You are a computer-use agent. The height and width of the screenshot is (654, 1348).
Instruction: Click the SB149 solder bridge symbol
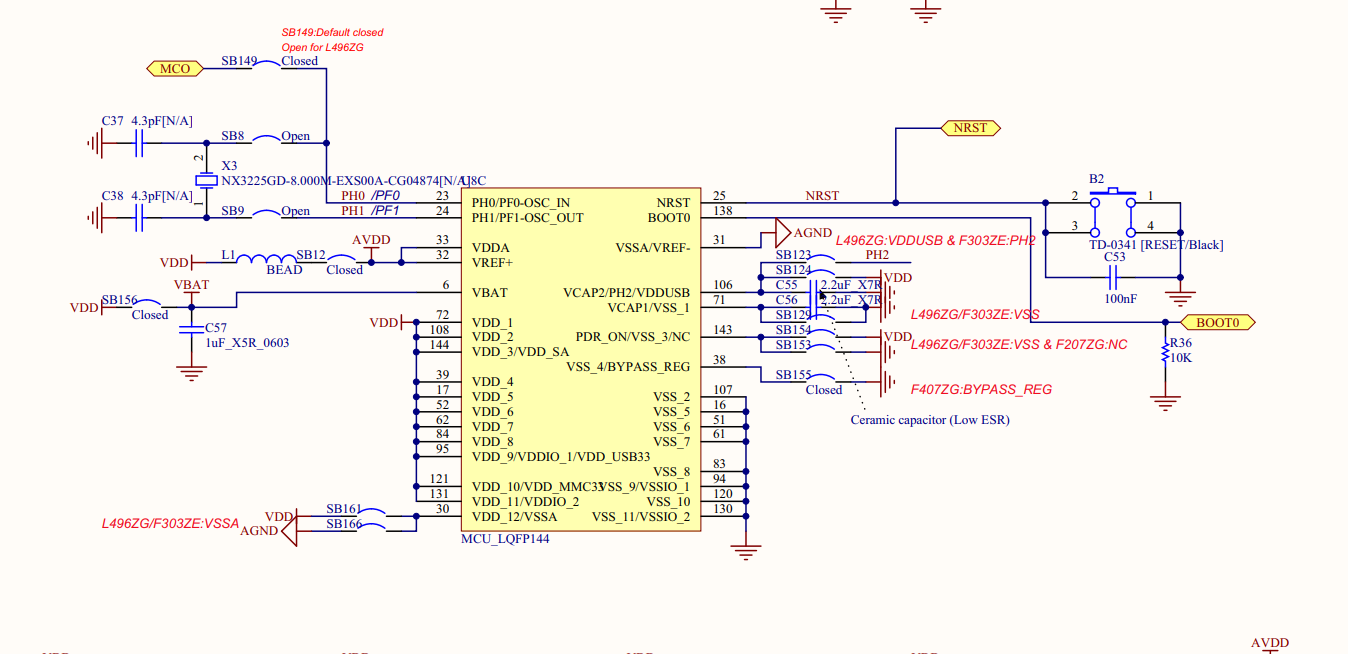tap(268, 67)
